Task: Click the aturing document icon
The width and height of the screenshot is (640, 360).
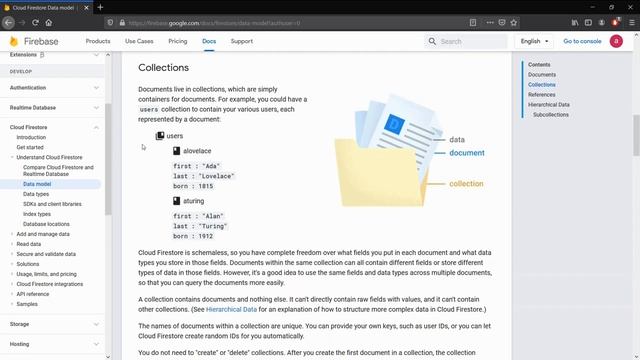Action: (176, 201)
